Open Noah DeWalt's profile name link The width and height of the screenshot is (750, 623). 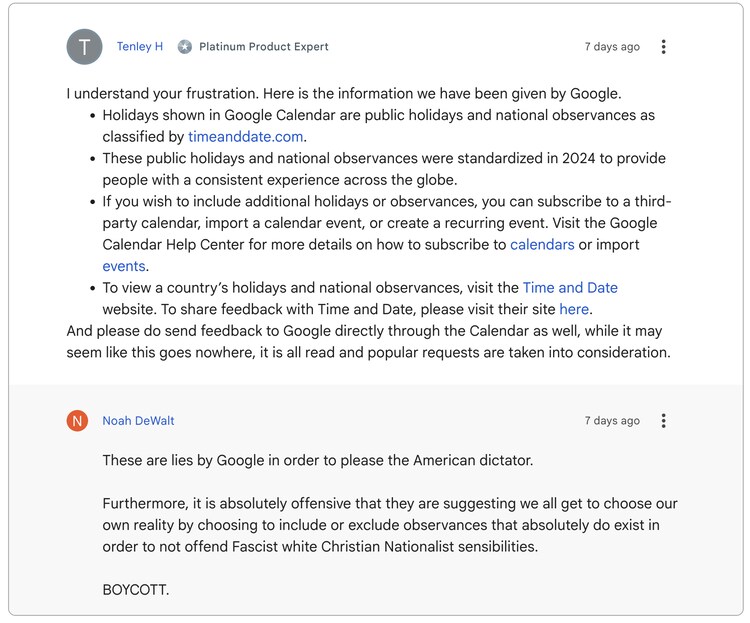(x=138, y=421)
